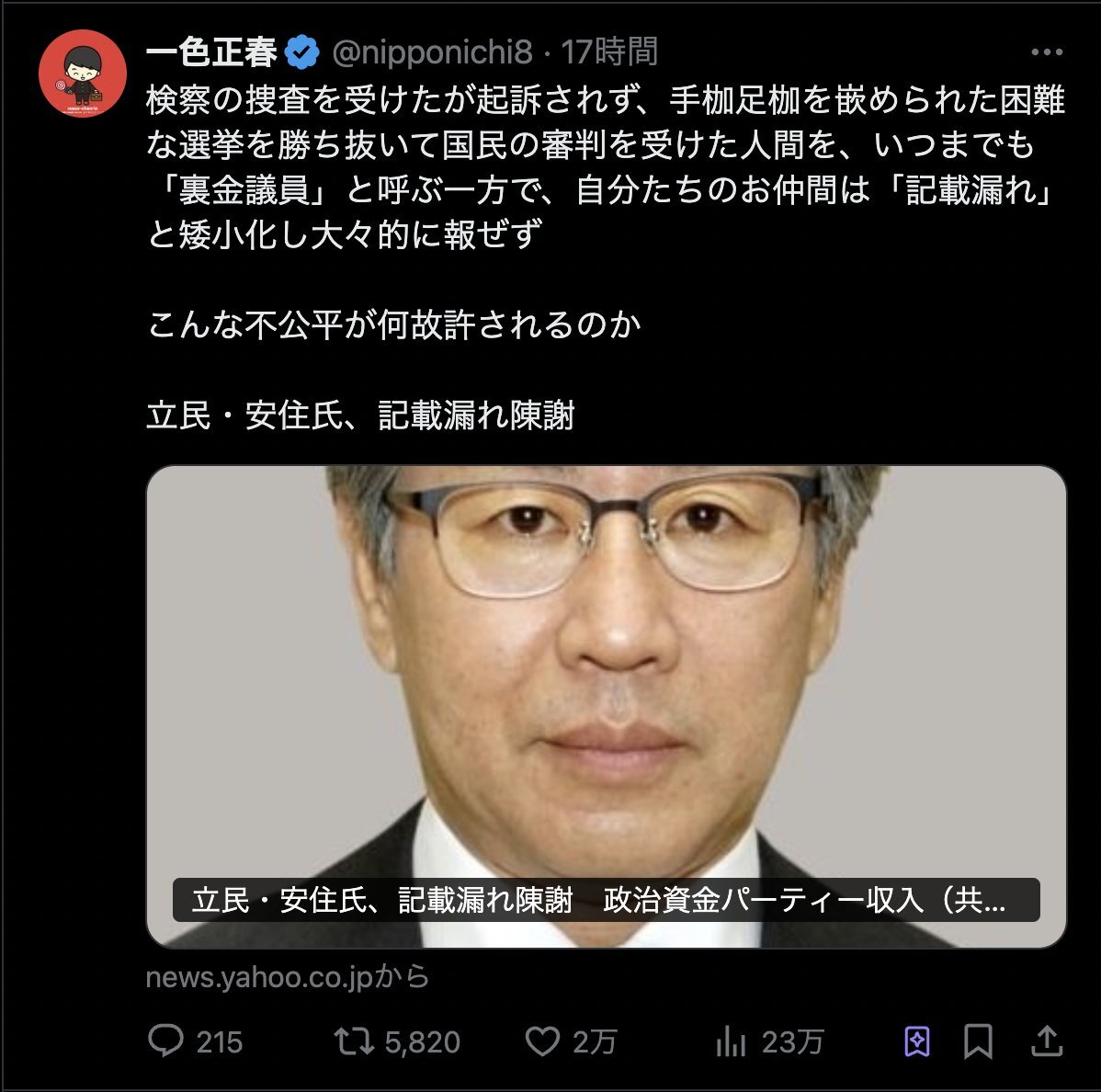The width and height of the screenshot is (1101, 1092).
Task: Open the round profile avatar of 一色正春
Action: point(83,73)
